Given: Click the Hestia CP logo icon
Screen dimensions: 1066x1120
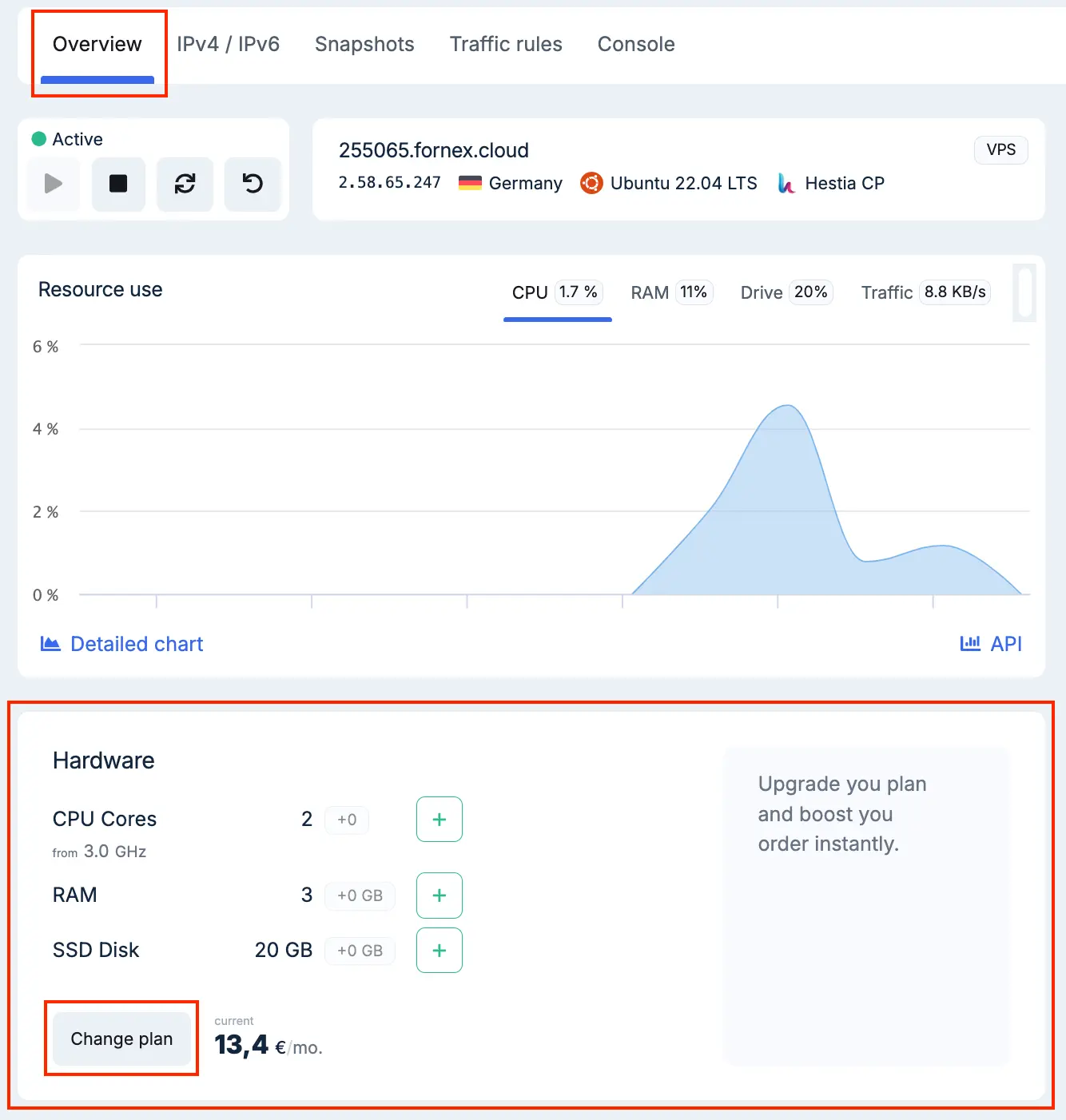Looking at the screenshot, I should tap(786, 183).
